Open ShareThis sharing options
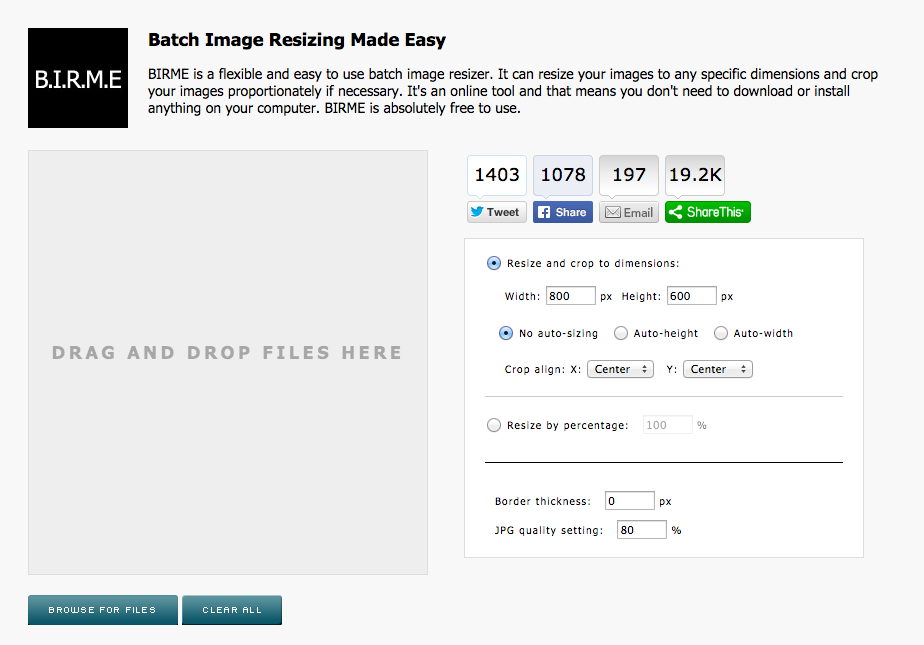Screen dimensions: 924x645 click(x=707, y=211)
